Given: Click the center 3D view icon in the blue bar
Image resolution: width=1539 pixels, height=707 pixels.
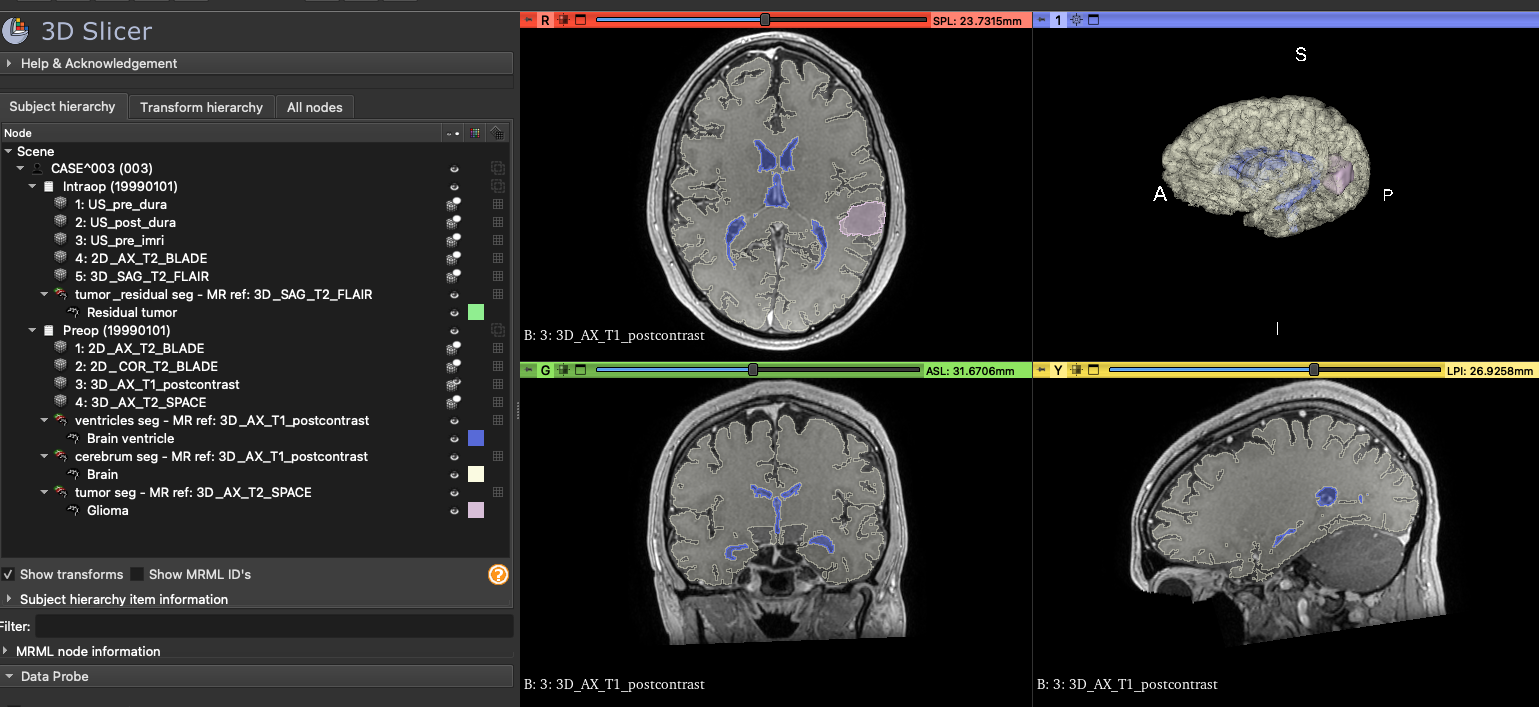Looking at the screenshot, I should click(x=1076, y=19).
